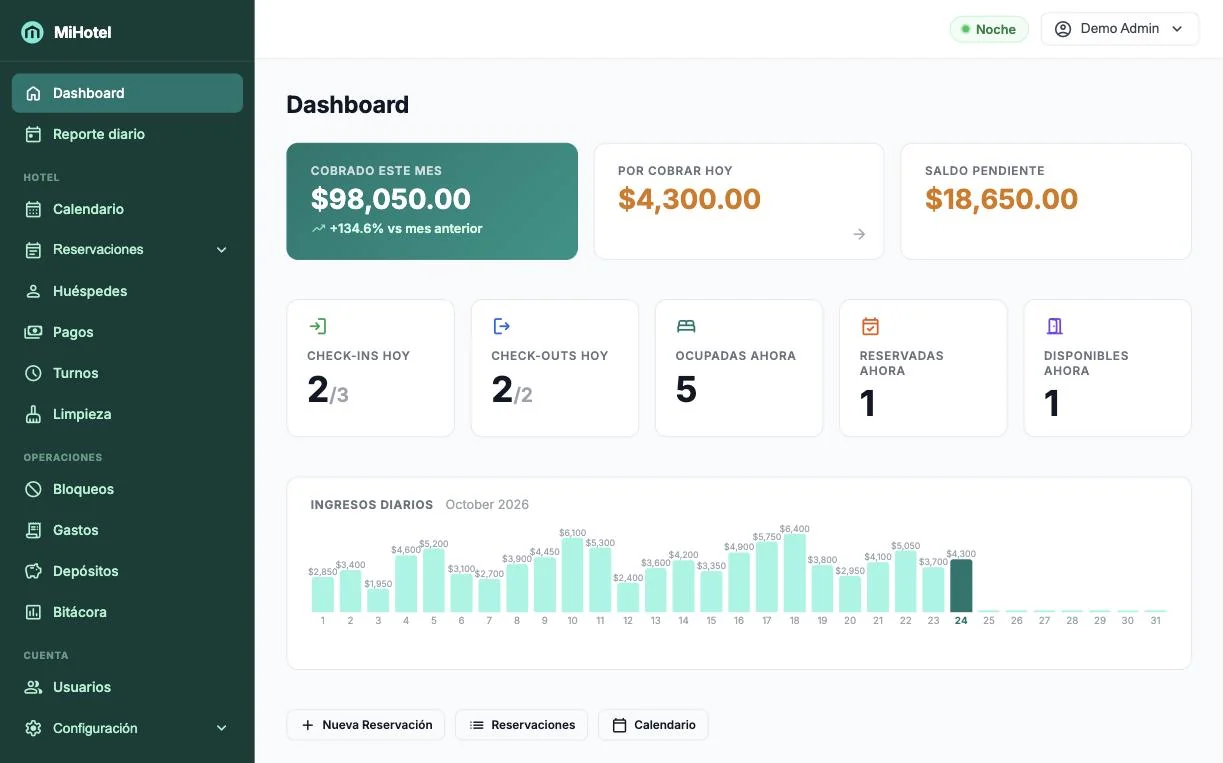Click the blue check-out arrow icon
This screenshot has height=763, width=1223.
tap(501, 326)
